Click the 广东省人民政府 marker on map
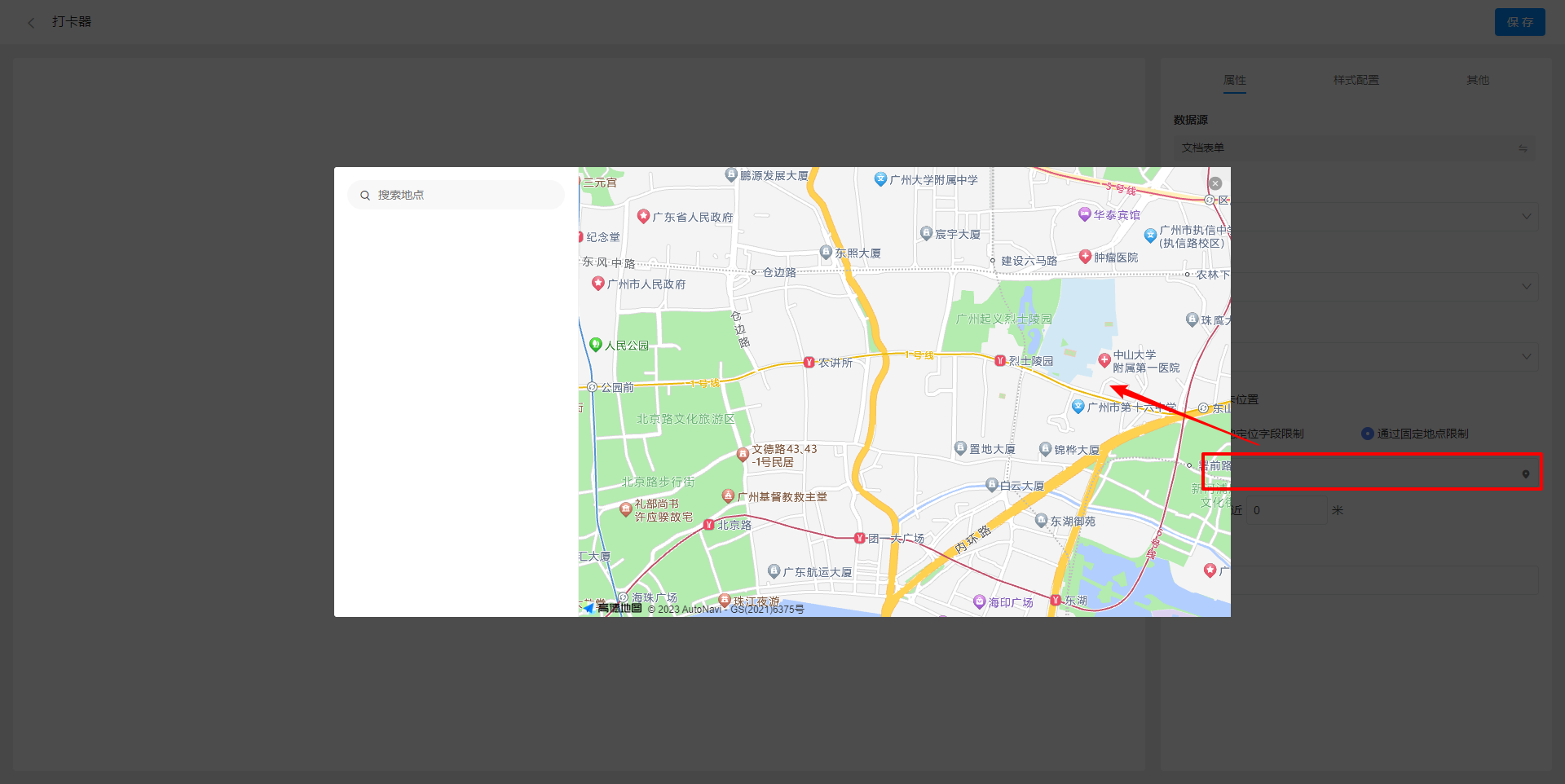This screenshot has height=784, width=1565. click(643, 216)
